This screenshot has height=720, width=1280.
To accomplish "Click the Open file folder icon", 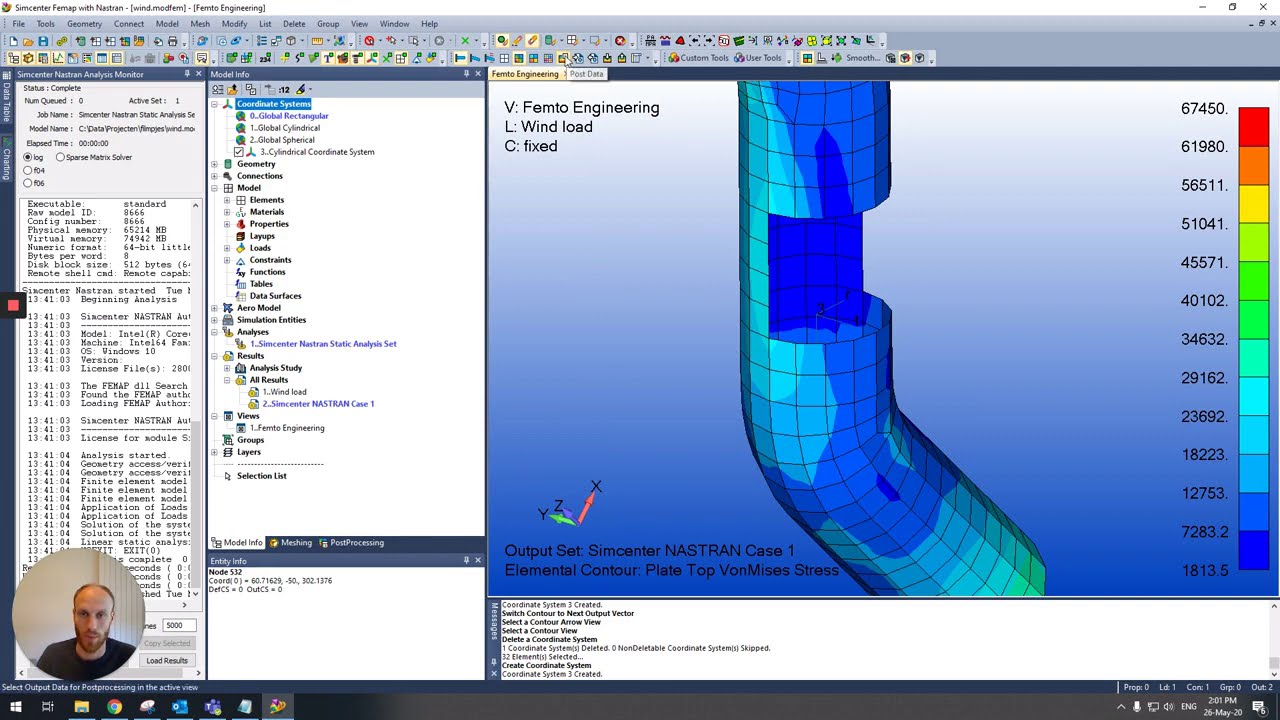I will tap(28, 41).
